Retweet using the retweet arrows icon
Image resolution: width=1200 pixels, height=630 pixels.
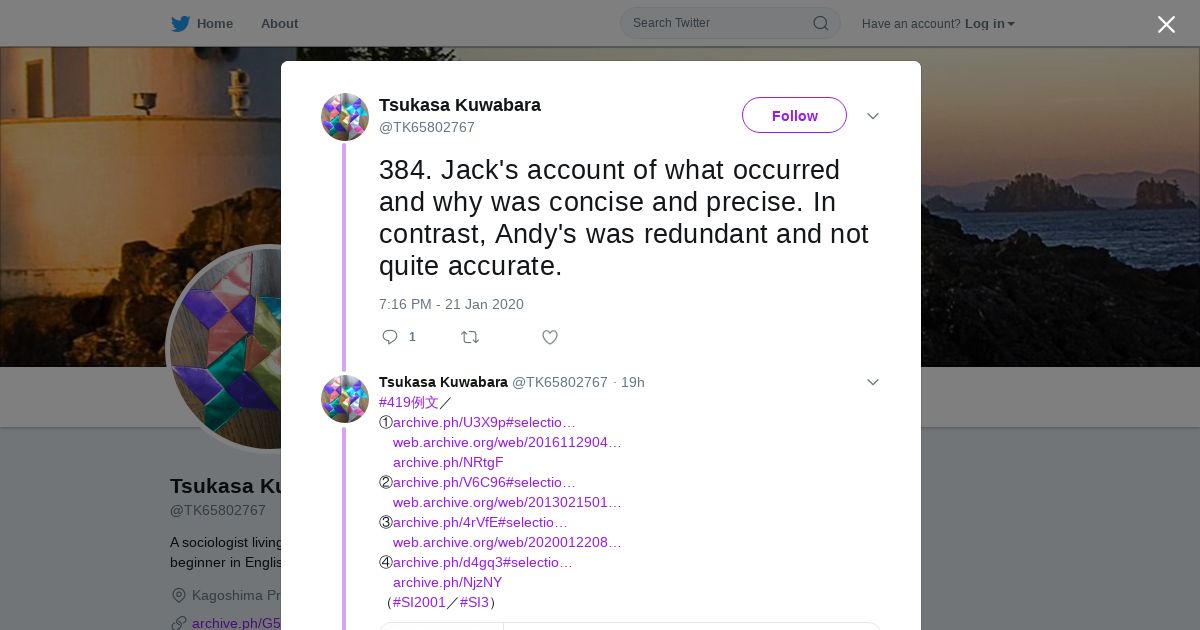(470, 337)
